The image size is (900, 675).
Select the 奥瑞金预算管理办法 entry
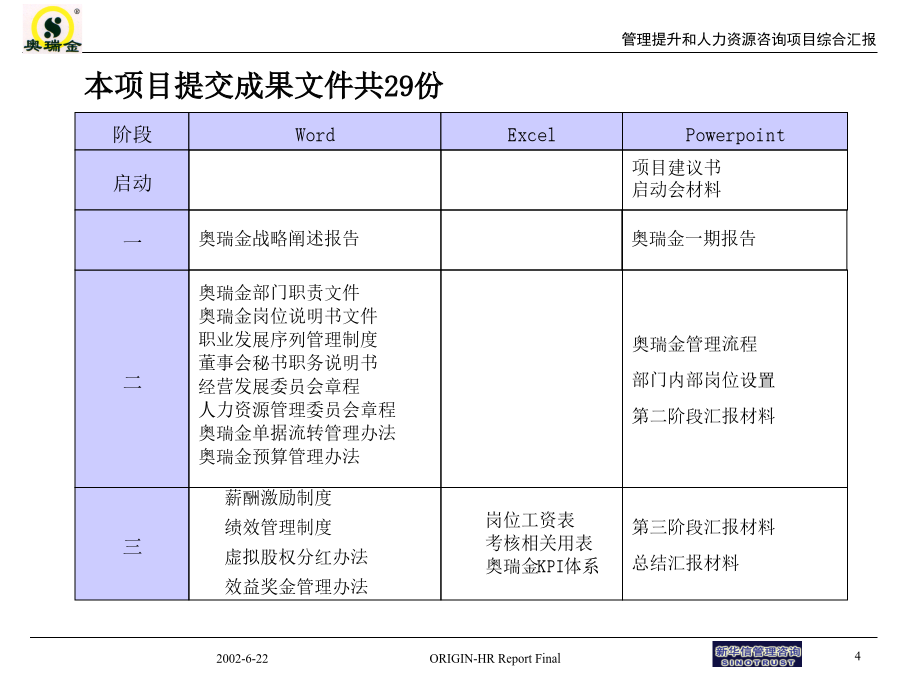tap(279, 456)
